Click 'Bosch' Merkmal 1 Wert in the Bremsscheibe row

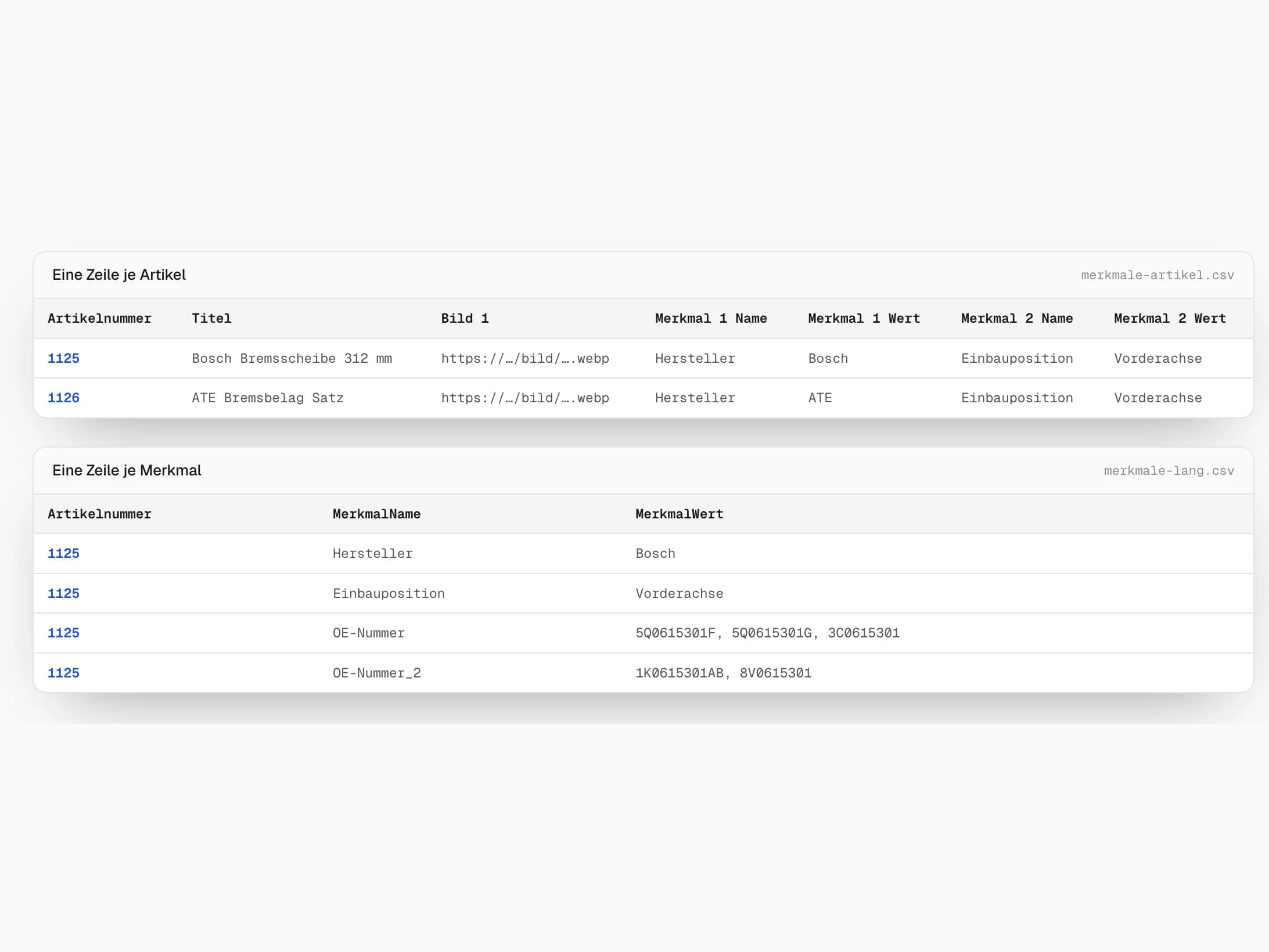coord(828,358)
